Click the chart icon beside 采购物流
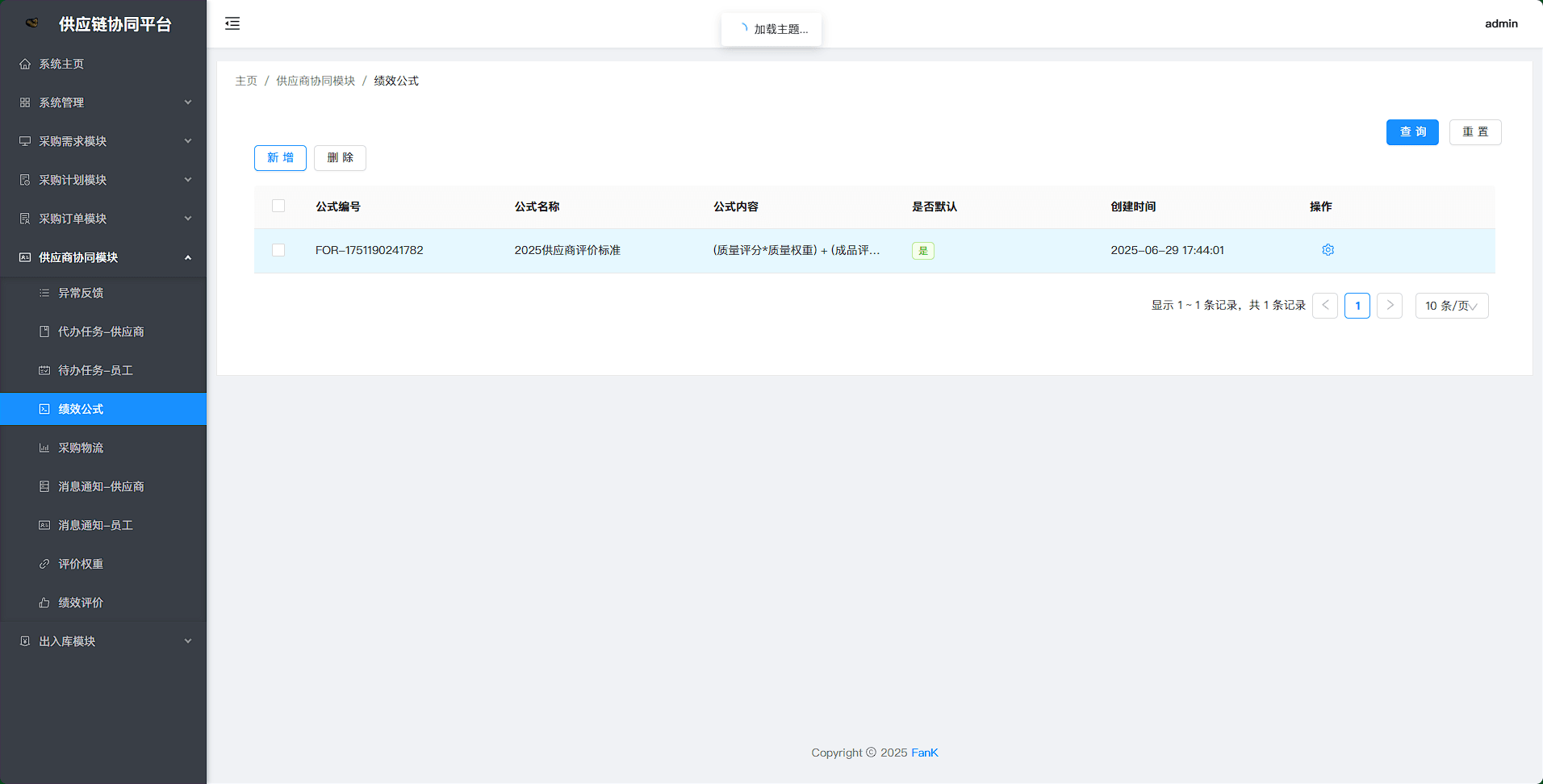 [44, 448]
